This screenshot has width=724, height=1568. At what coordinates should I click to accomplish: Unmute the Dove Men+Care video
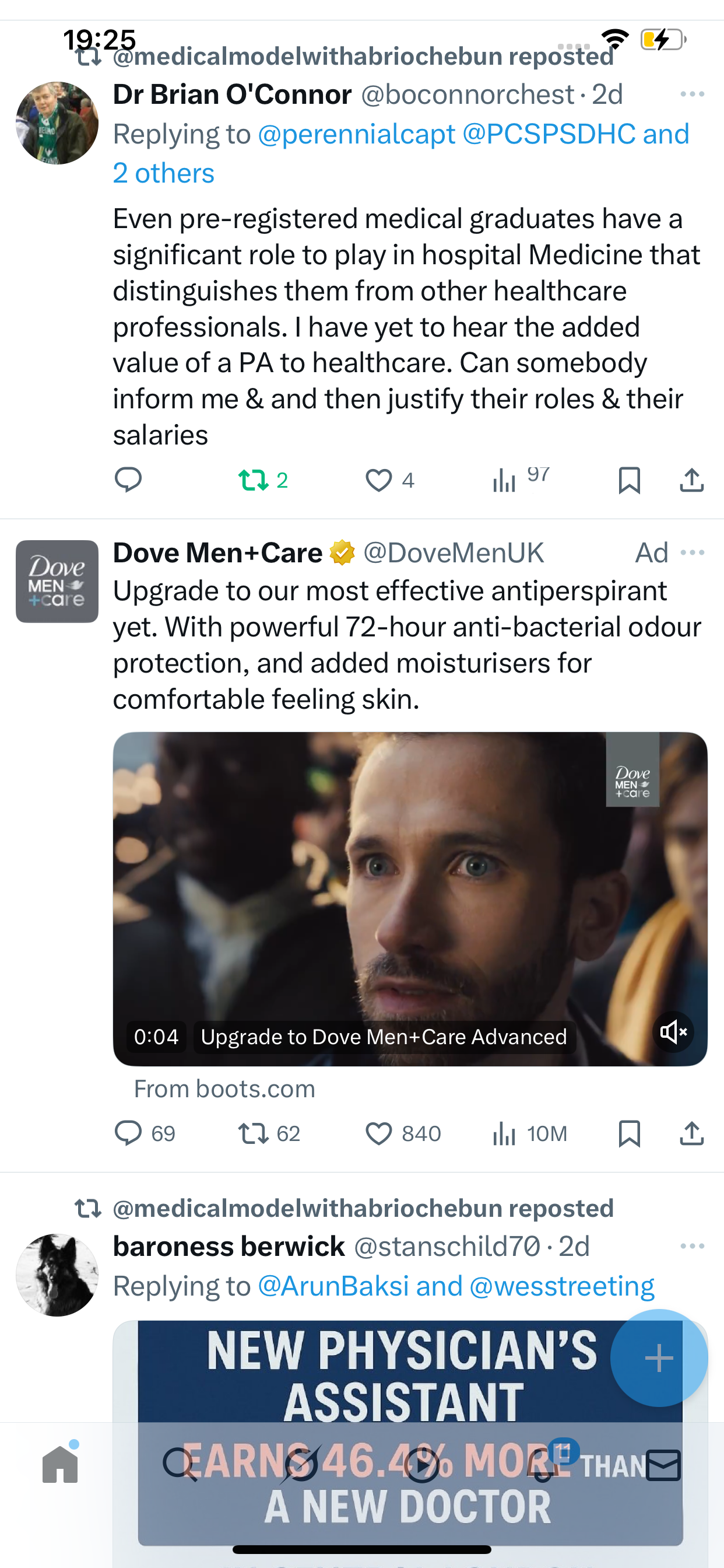tap(673, 1032)
